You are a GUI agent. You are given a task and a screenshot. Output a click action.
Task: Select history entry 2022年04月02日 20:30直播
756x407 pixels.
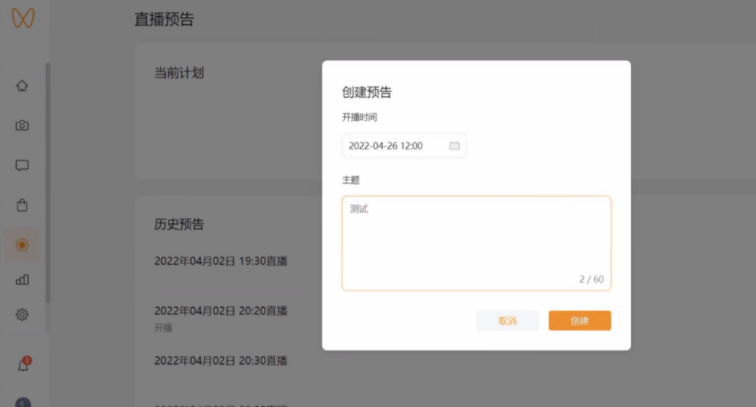221,361
